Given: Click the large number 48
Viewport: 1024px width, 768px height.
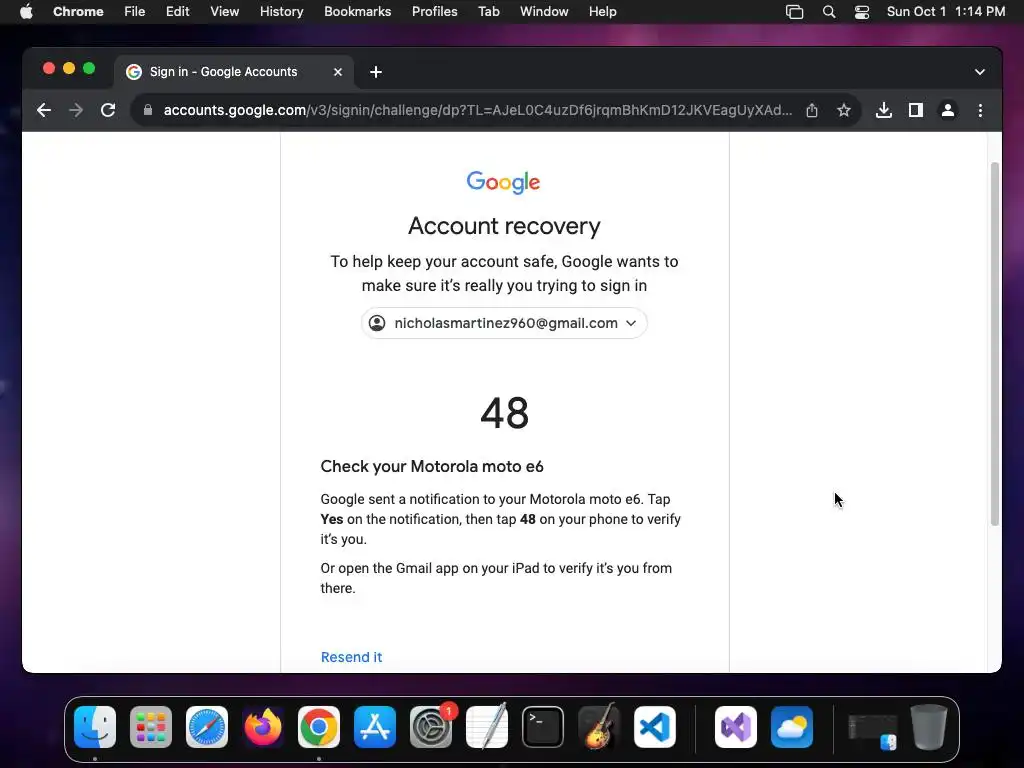Looking at the screenshot, I should pyautogui.click(x=504, y=413).
